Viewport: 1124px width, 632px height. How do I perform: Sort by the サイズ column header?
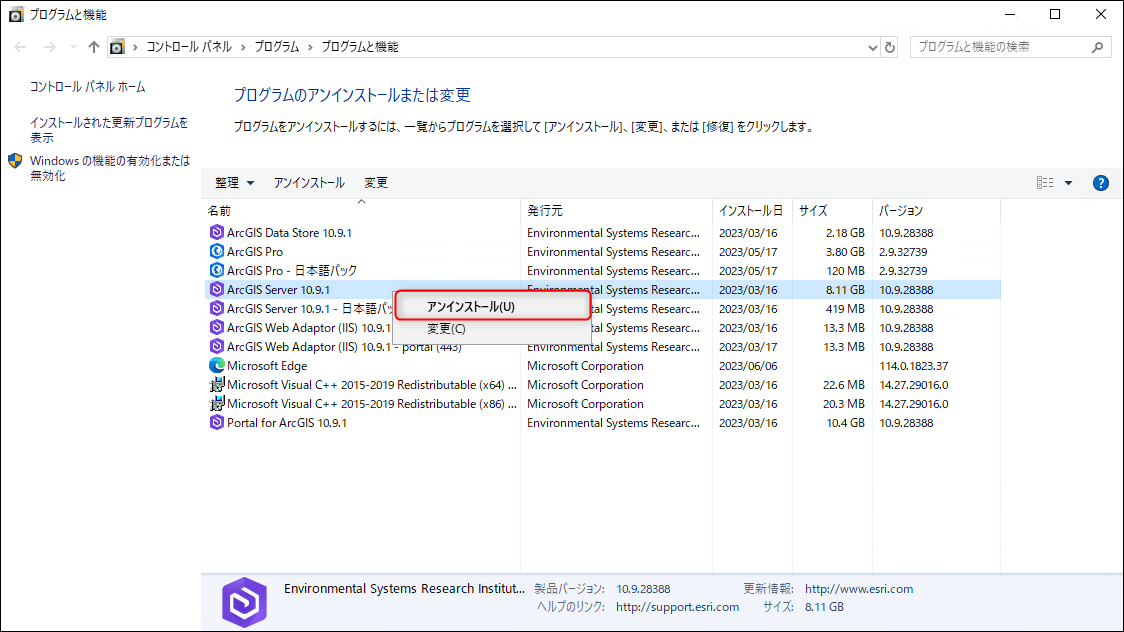click(x=832, y=211)
